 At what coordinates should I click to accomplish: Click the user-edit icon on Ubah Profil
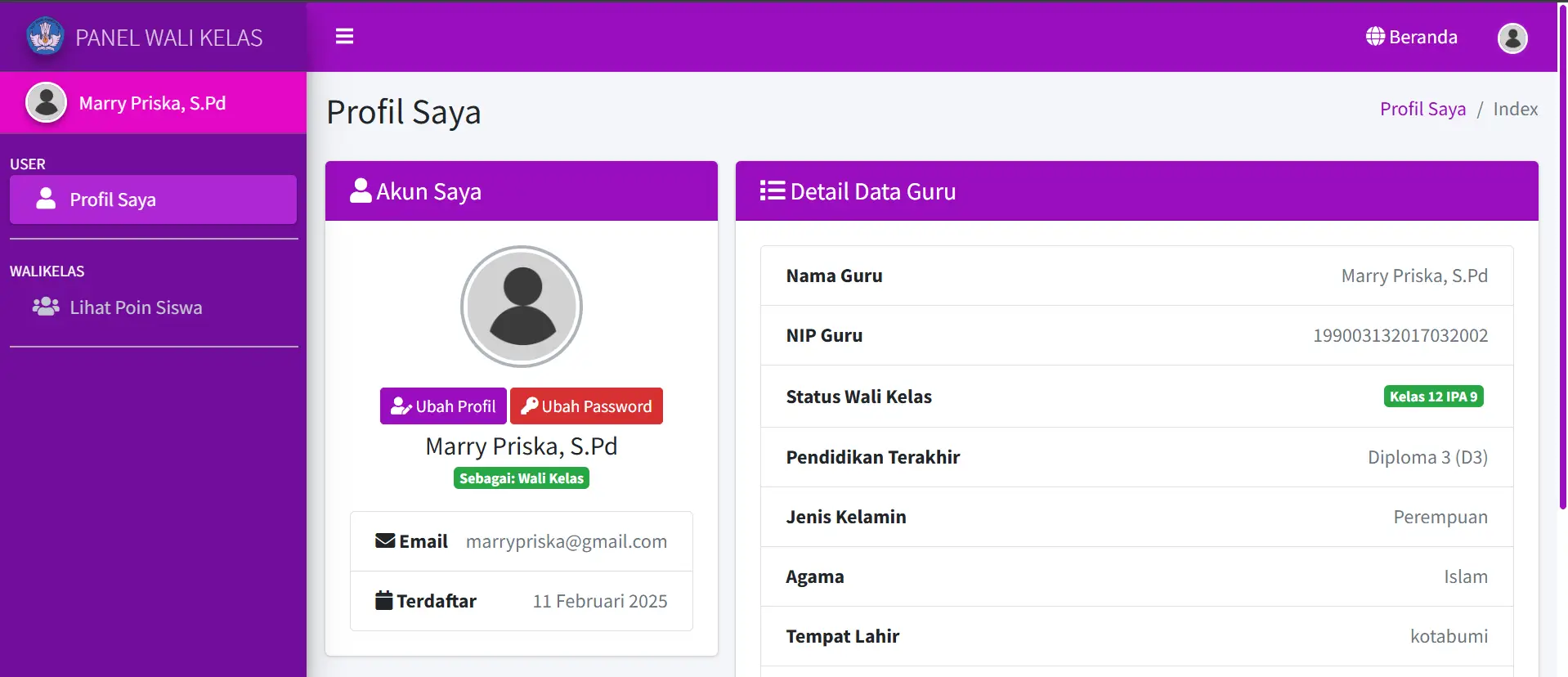(x=401, y=406)
